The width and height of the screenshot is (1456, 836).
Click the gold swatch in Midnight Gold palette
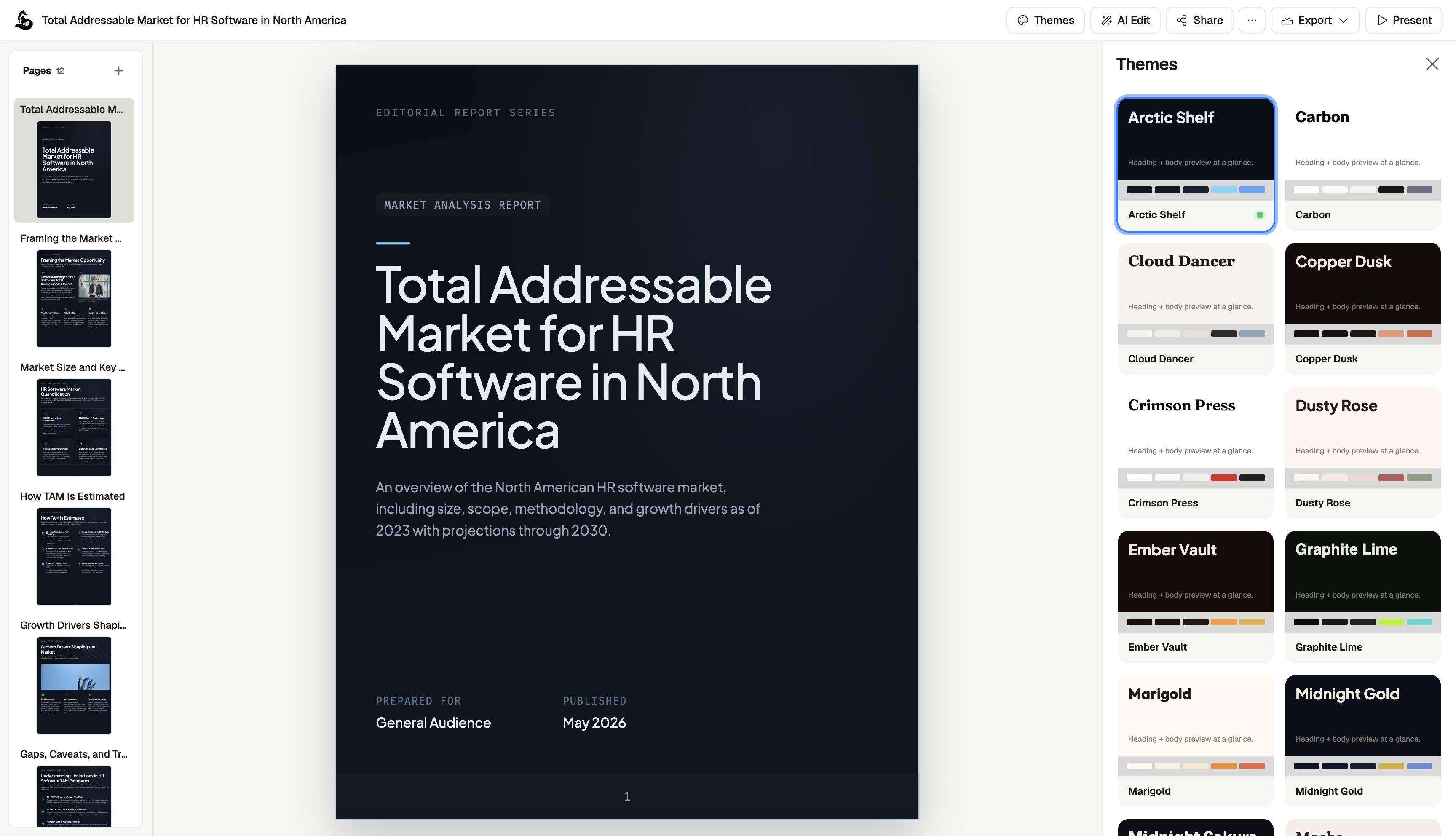point(1391,766)
